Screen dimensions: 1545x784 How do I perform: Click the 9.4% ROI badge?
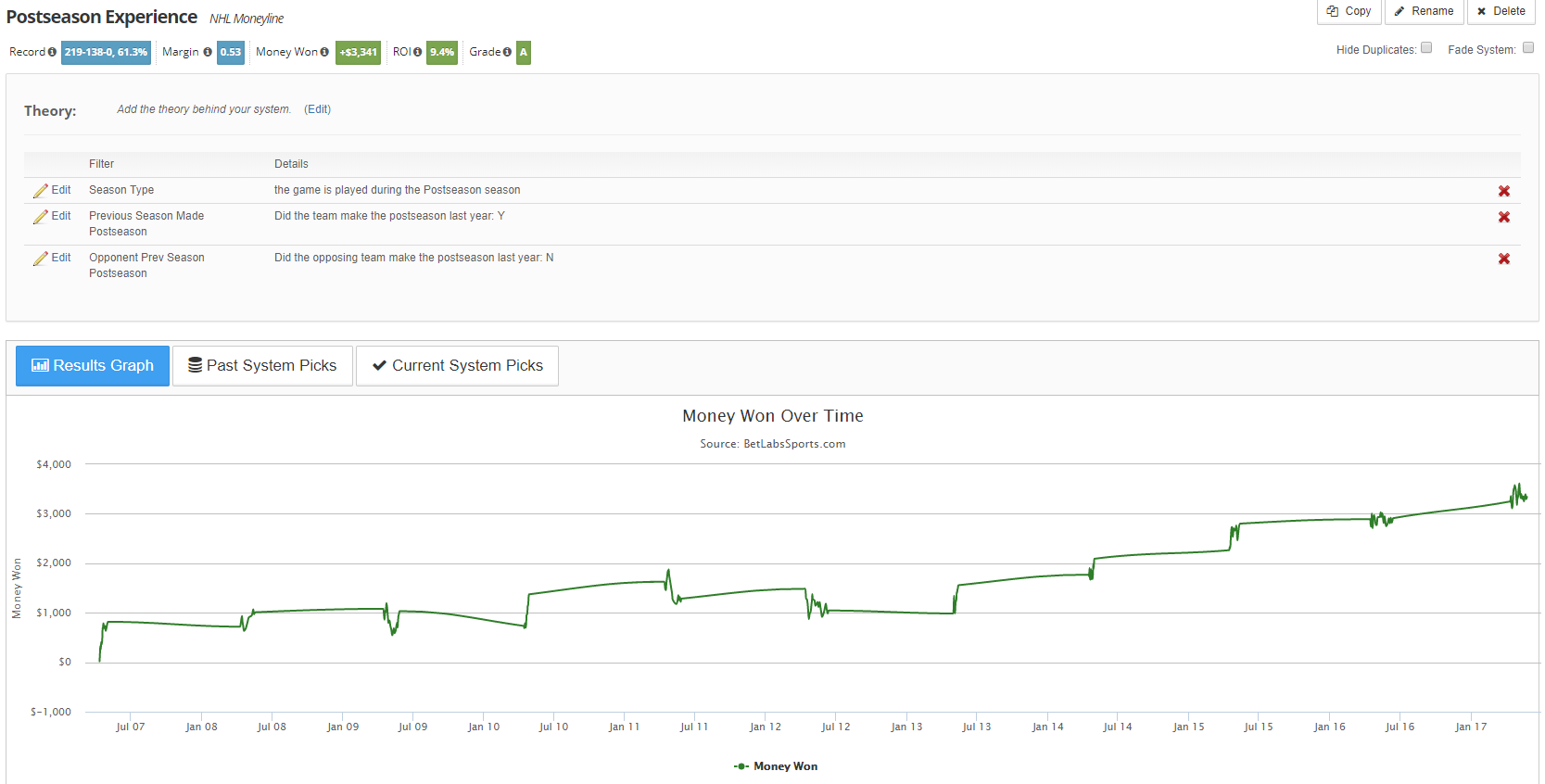(x=442, y=53)
